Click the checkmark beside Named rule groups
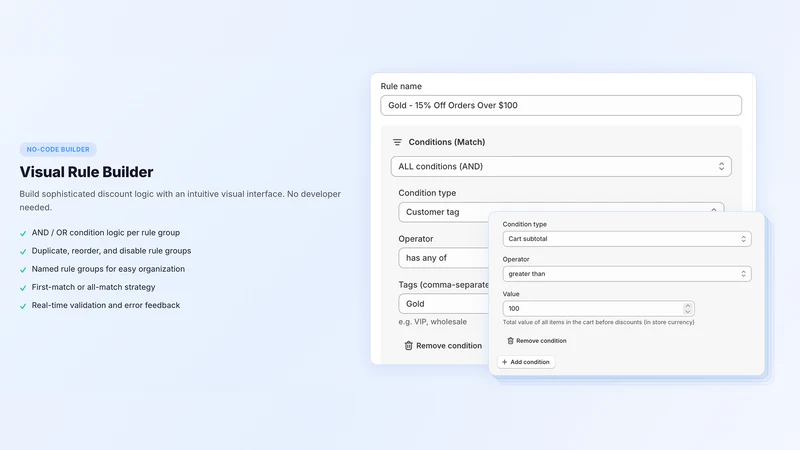The height and width of the screenshot is (450, 800). [x=23, y=270]
